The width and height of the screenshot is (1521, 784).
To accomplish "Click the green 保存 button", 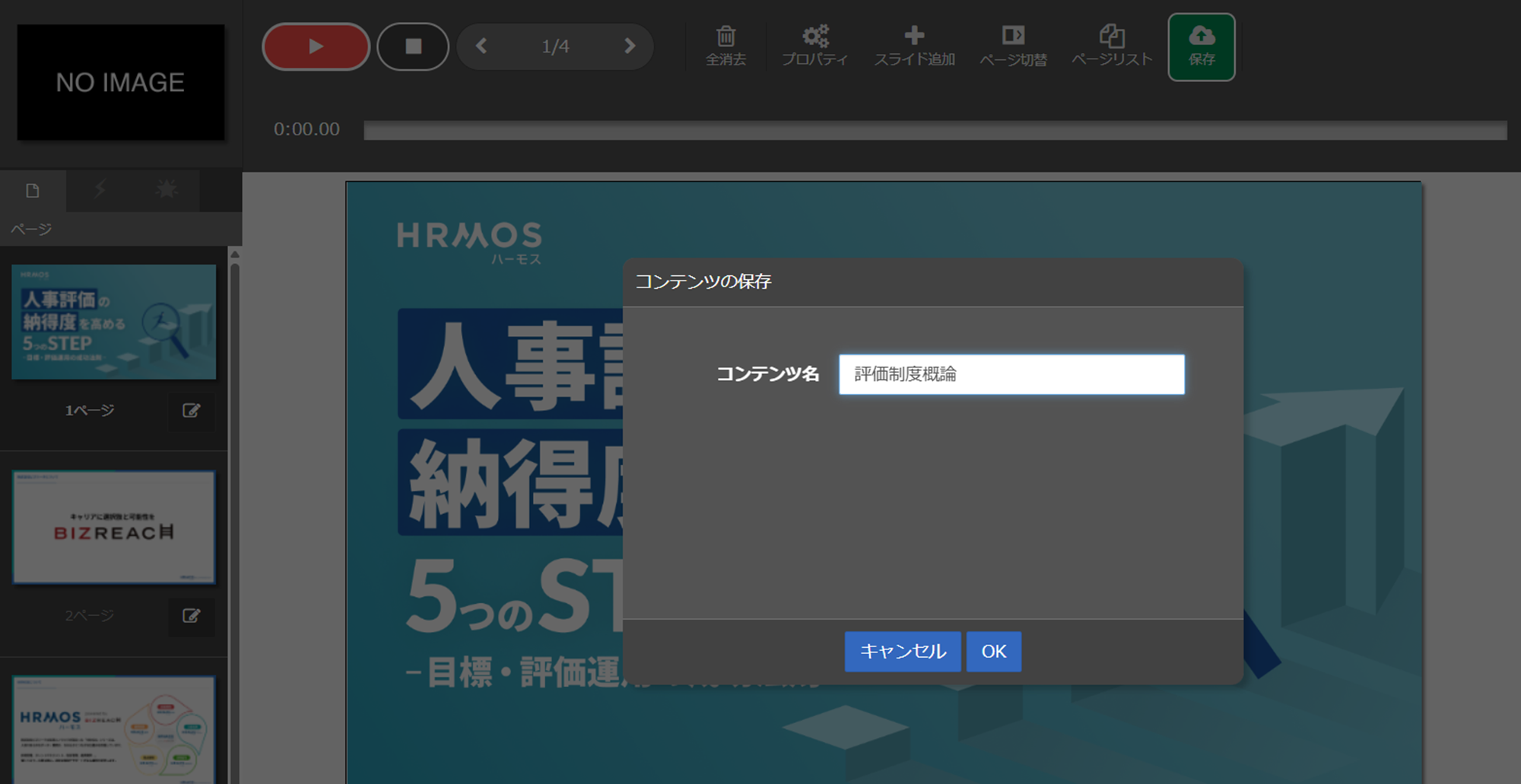I will 1201,47.
